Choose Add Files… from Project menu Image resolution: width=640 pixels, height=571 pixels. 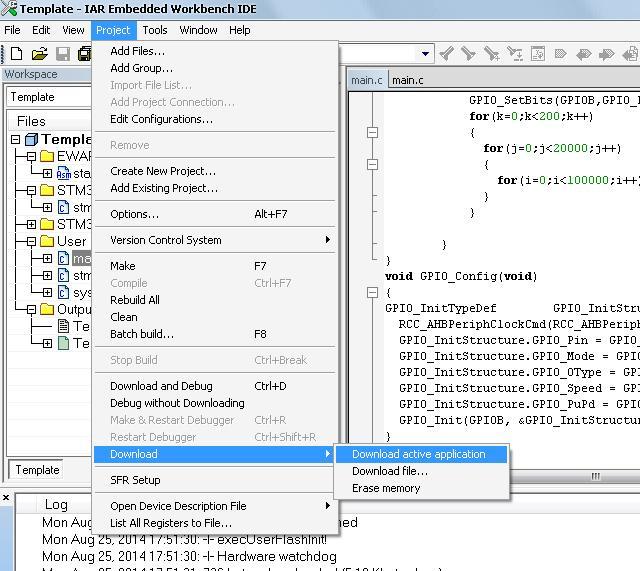click(215, 51)
